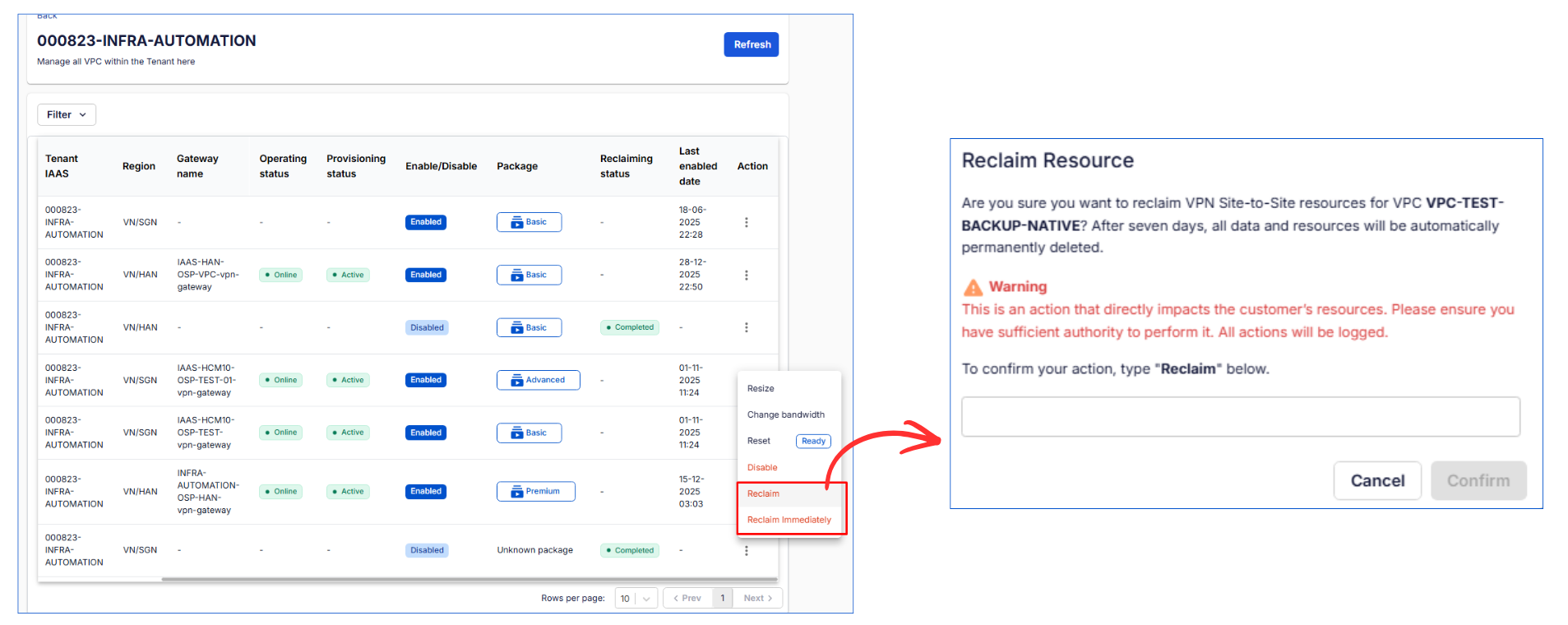Image resolution: width=1568 pixels, height=625 pixels.
Task: Go to the Next page of results
Action: [757, 599]
